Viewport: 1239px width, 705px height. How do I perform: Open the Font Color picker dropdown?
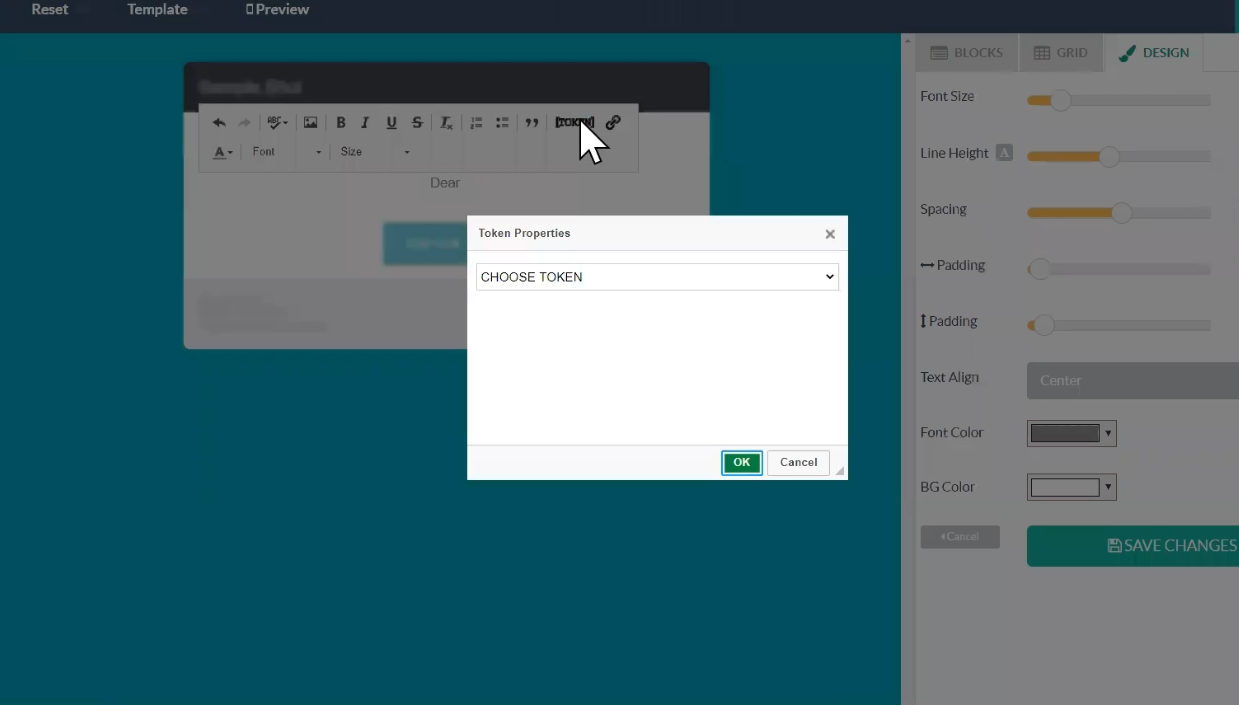point(1071,433)
